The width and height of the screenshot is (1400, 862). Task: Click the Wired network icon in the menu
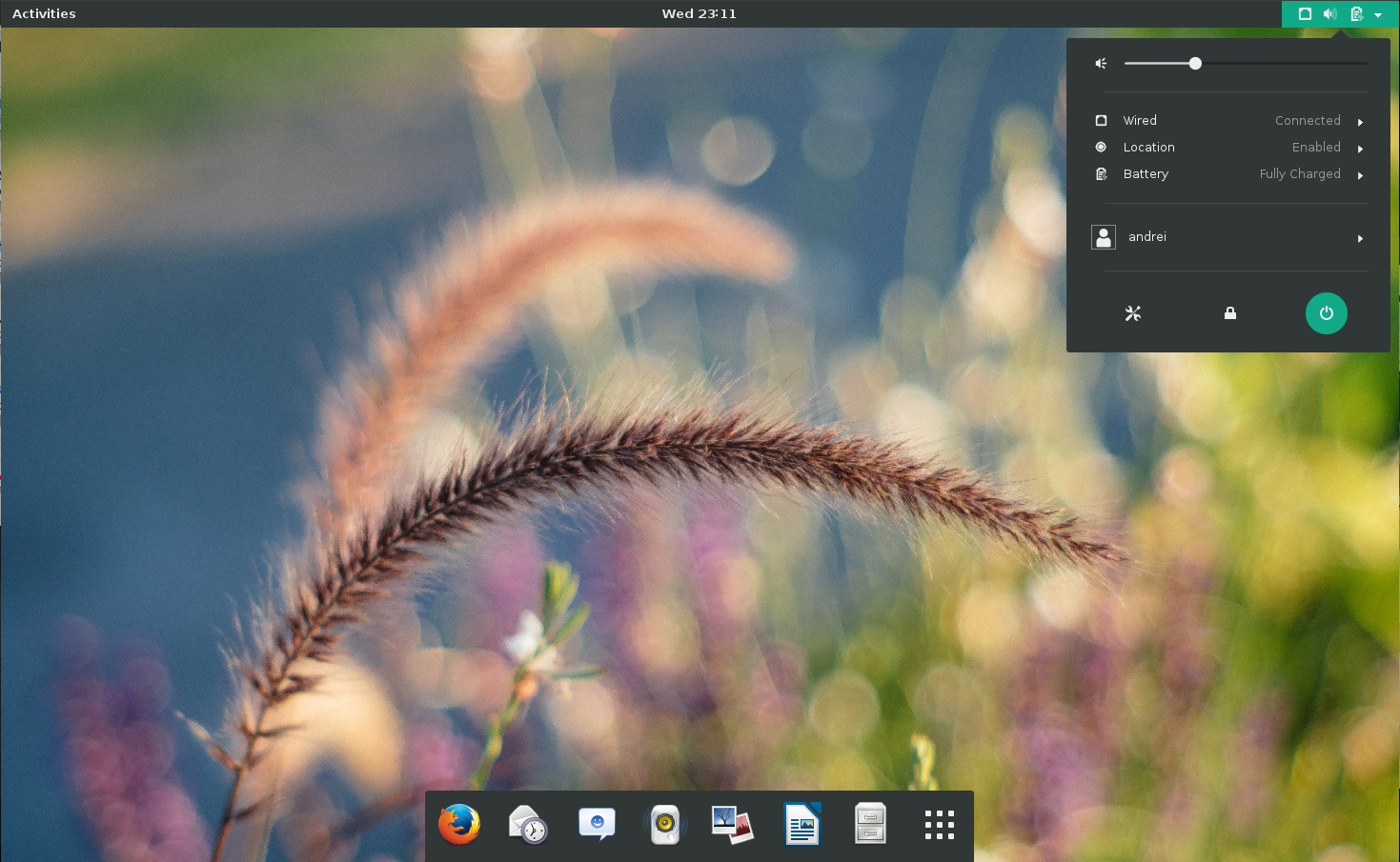pos(1101,121)
